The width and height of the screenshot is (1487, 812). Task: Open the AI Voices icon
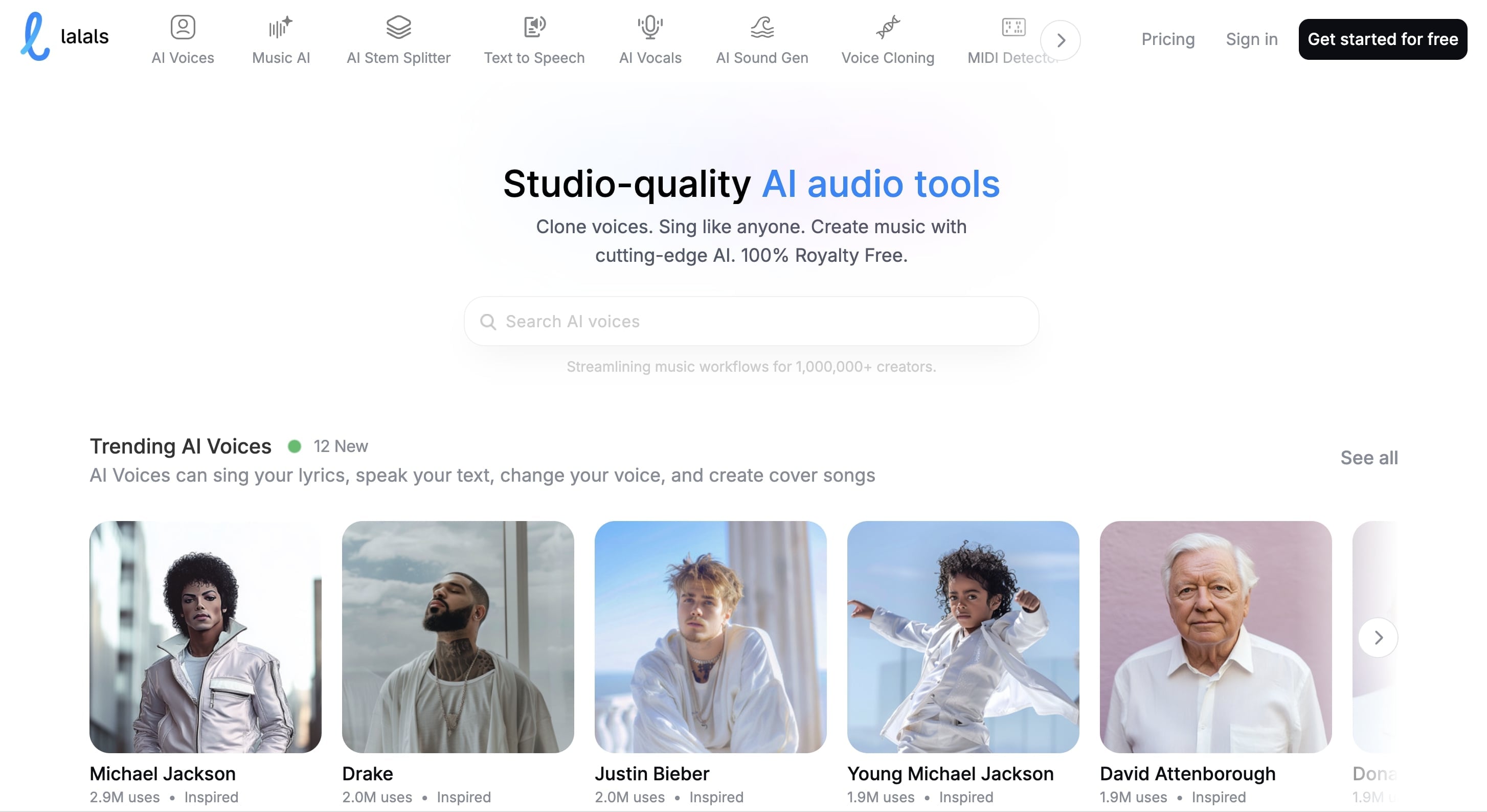(183, 27)
